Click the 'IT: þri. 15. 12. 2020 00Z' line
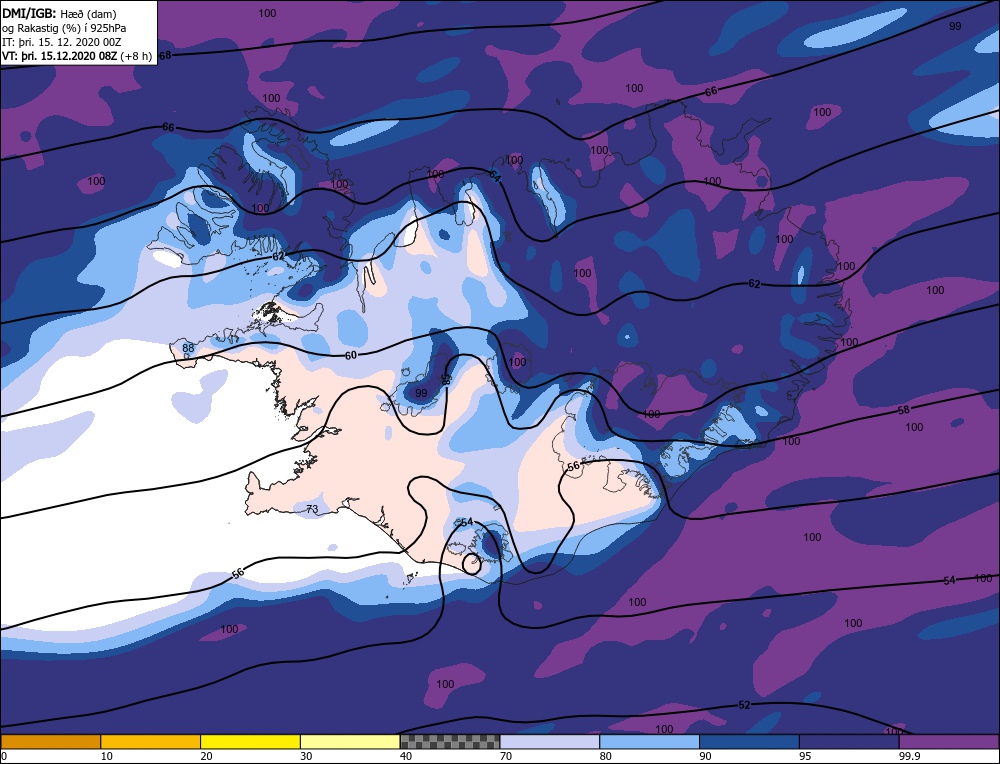This screenshot has width=1000, height=764. tap(61, 42)
